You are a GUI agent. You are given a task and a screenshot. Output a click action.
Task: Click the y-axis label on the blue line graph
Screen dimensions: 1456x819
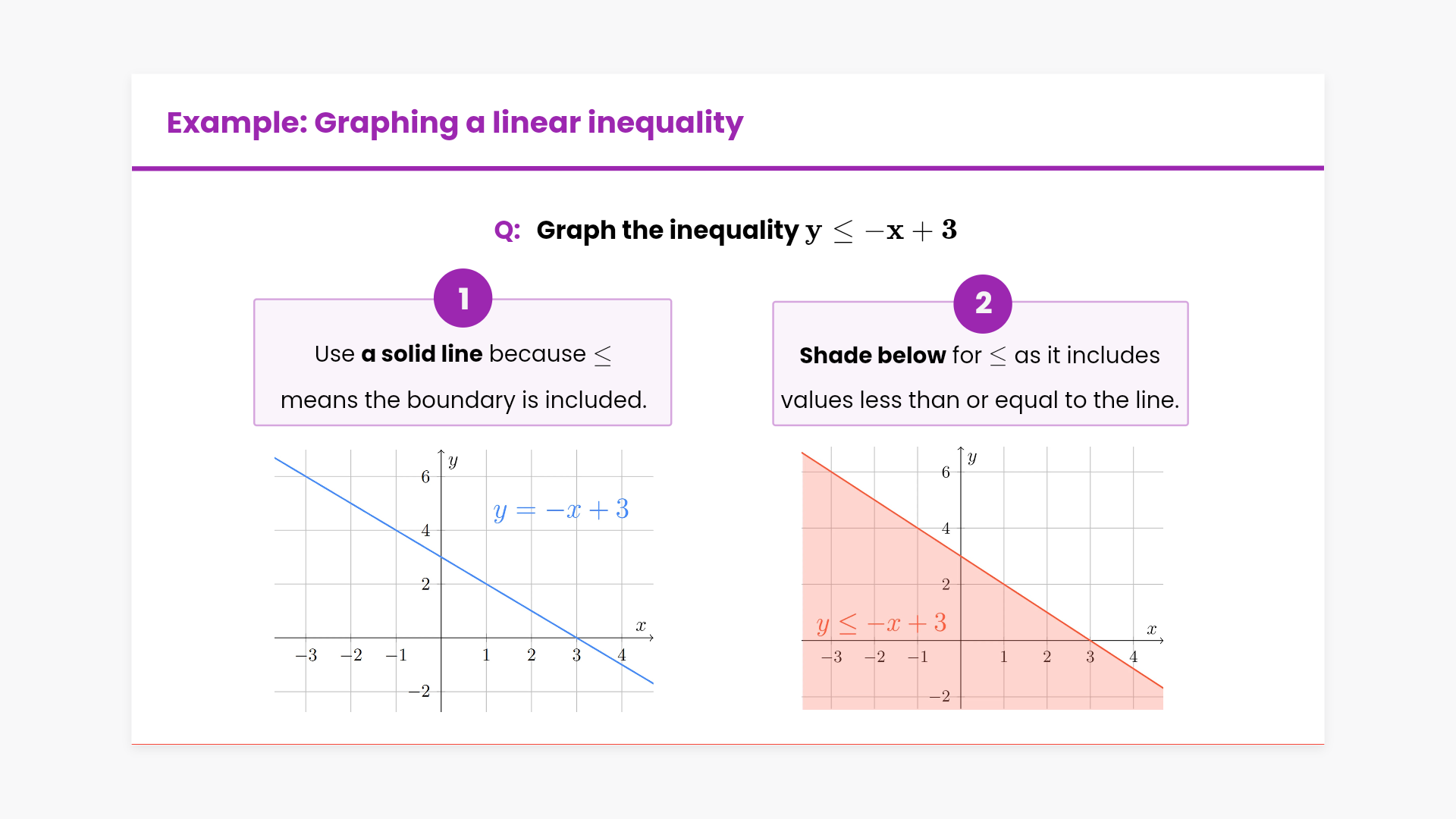coord(453,461)
